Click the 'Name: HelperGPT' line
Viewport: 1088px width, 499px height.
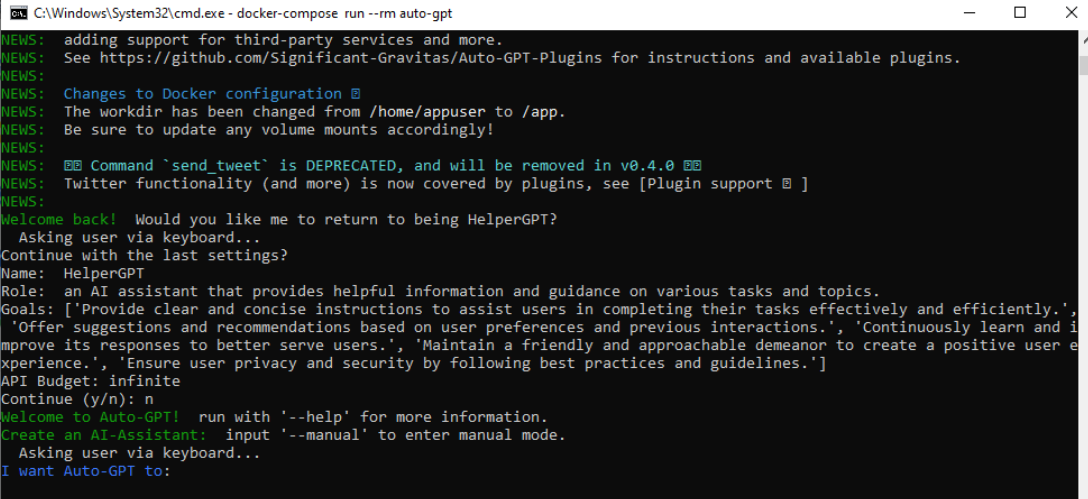(73, 273)
